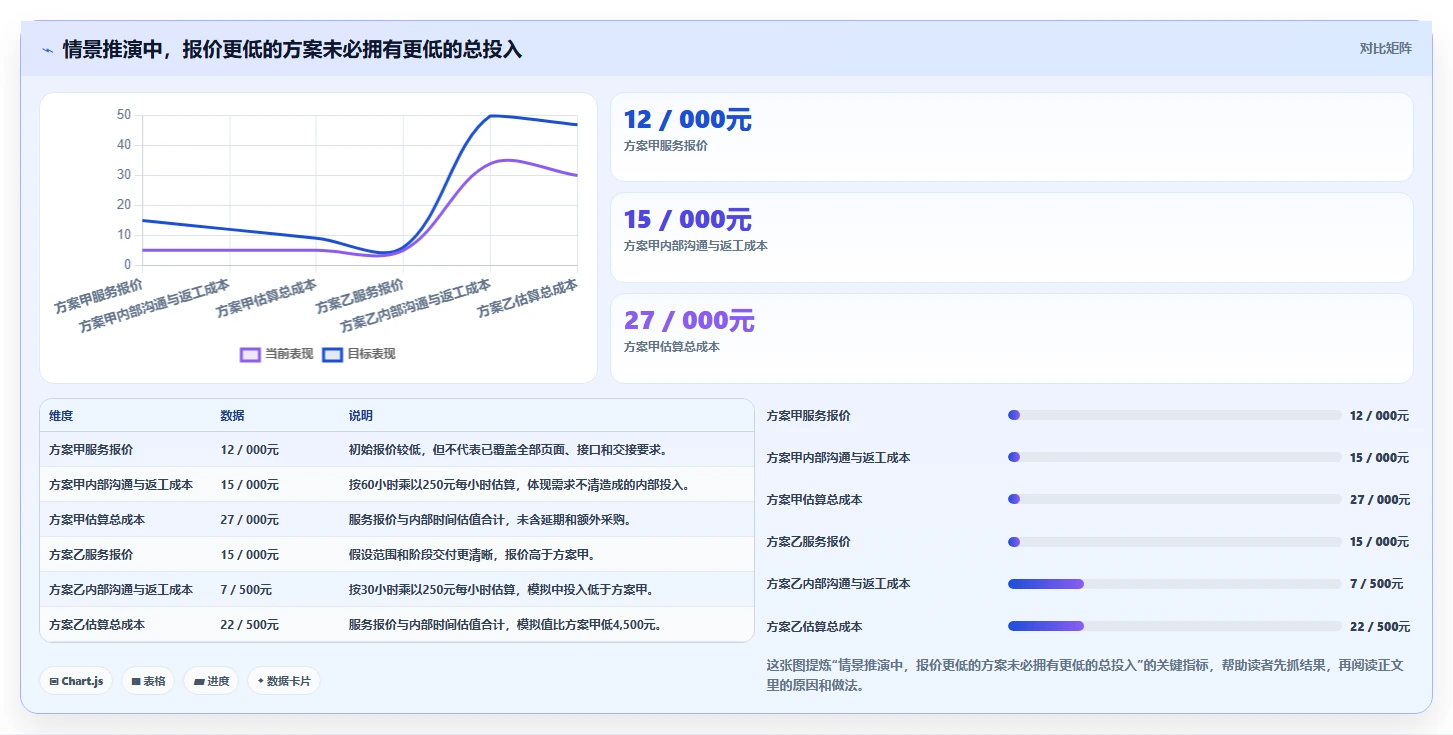Select 方案乙服务报价 cell in the table
The width and height of the screenshot is (1453, 735).
[x=91, y=554]
